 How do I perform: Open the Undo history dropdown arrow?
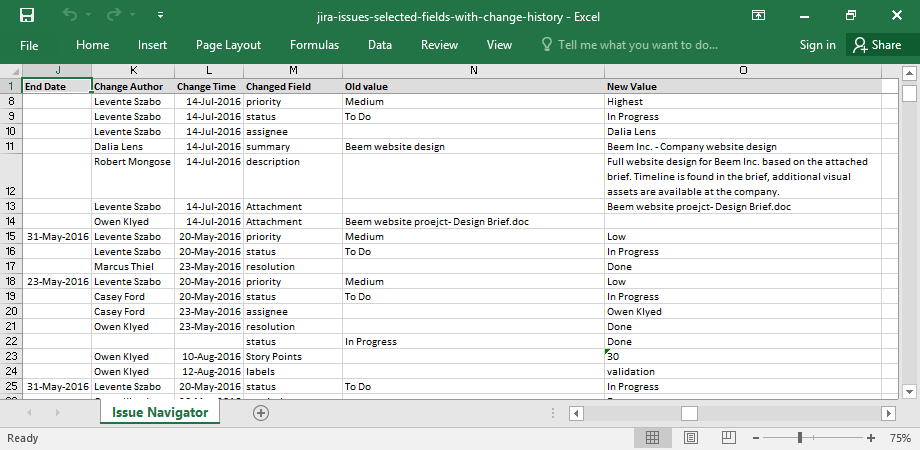tap(88, 15)
